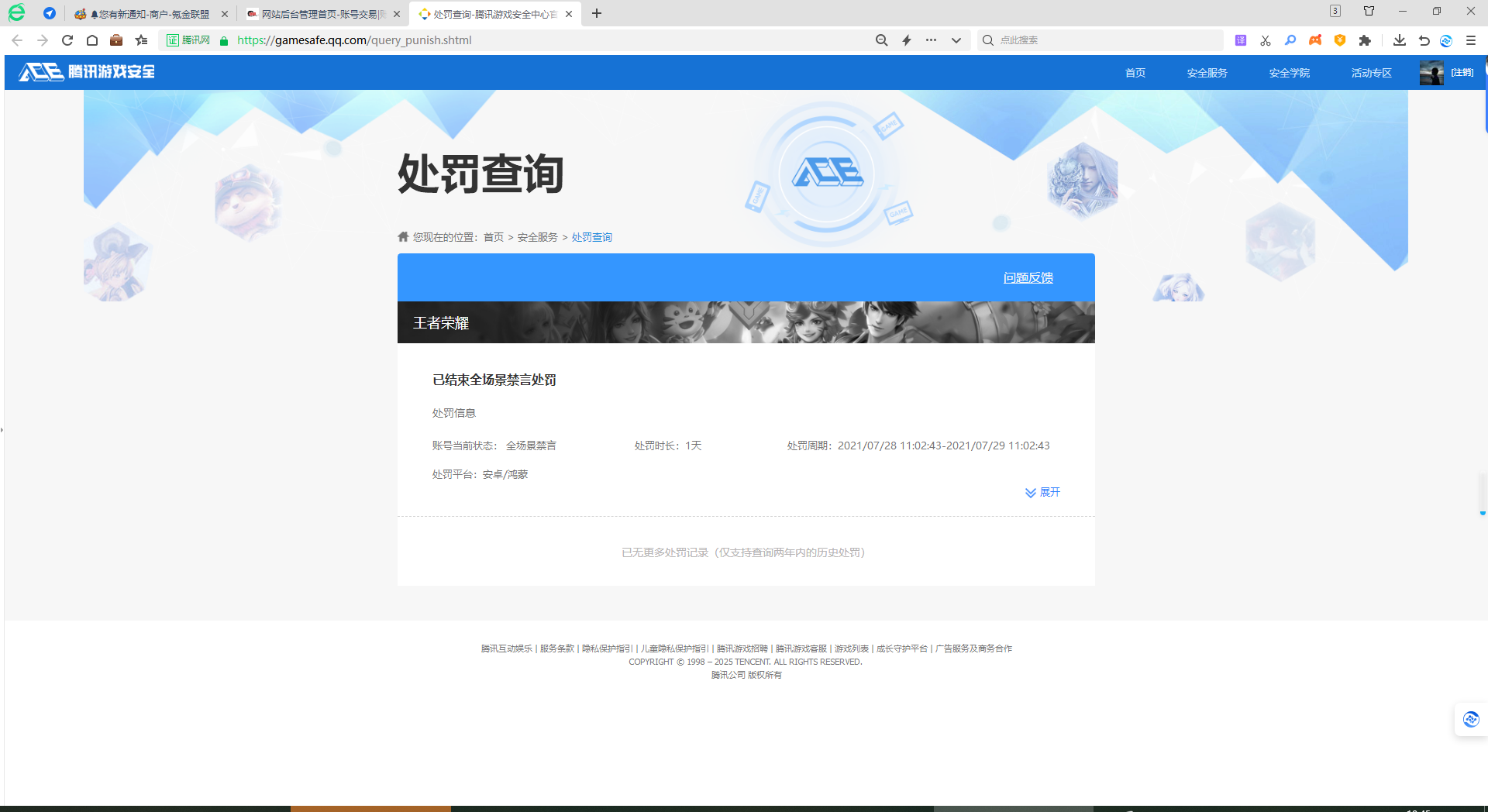Open the 安全学院 nav menu item
The image size is (1488, 812).
pyautogui.click(x=1290, y=73)
